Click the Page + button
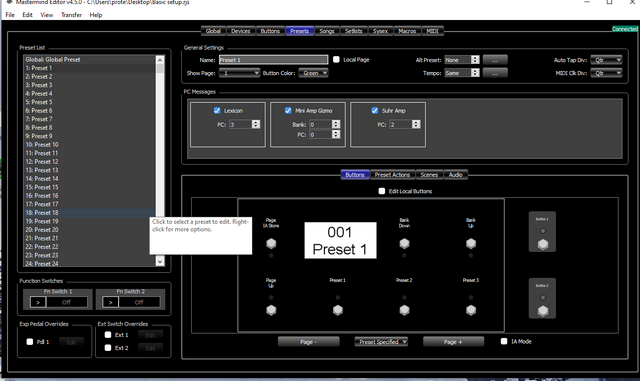The image size is (640, 381). [453, 342]
